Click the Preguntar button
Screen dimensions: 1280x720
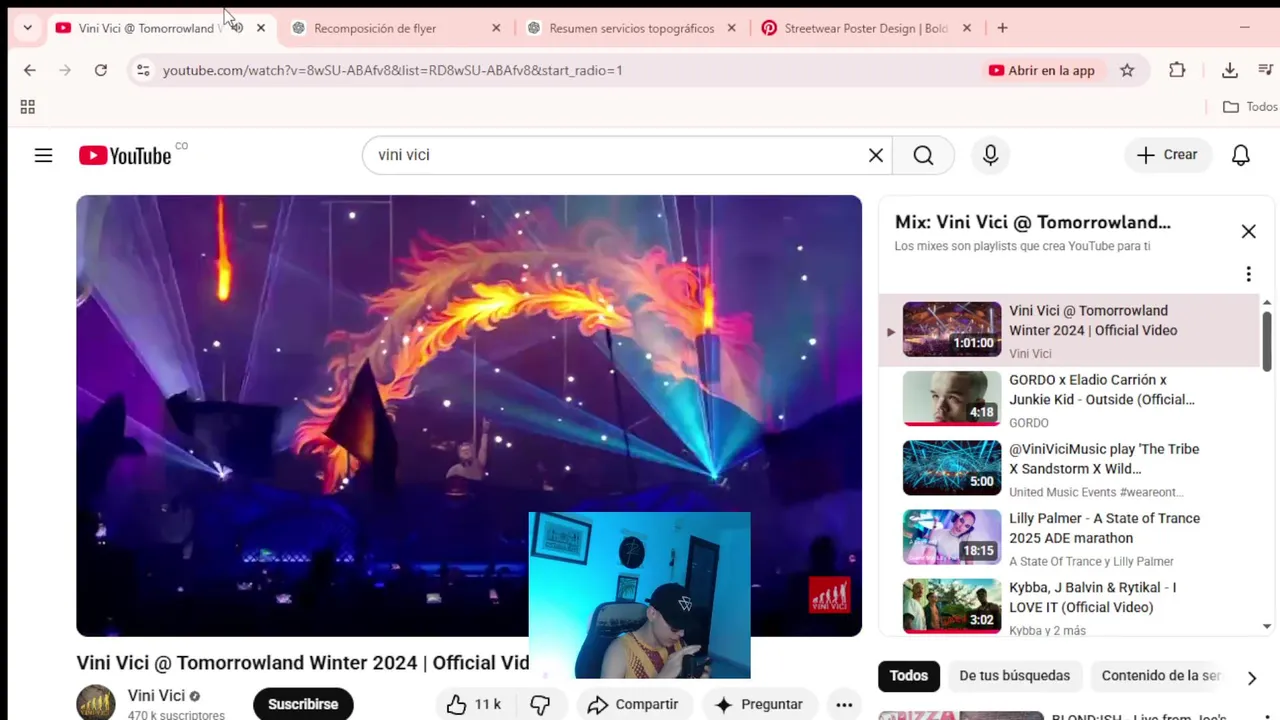pyautogui.click(x=758, y=704)
